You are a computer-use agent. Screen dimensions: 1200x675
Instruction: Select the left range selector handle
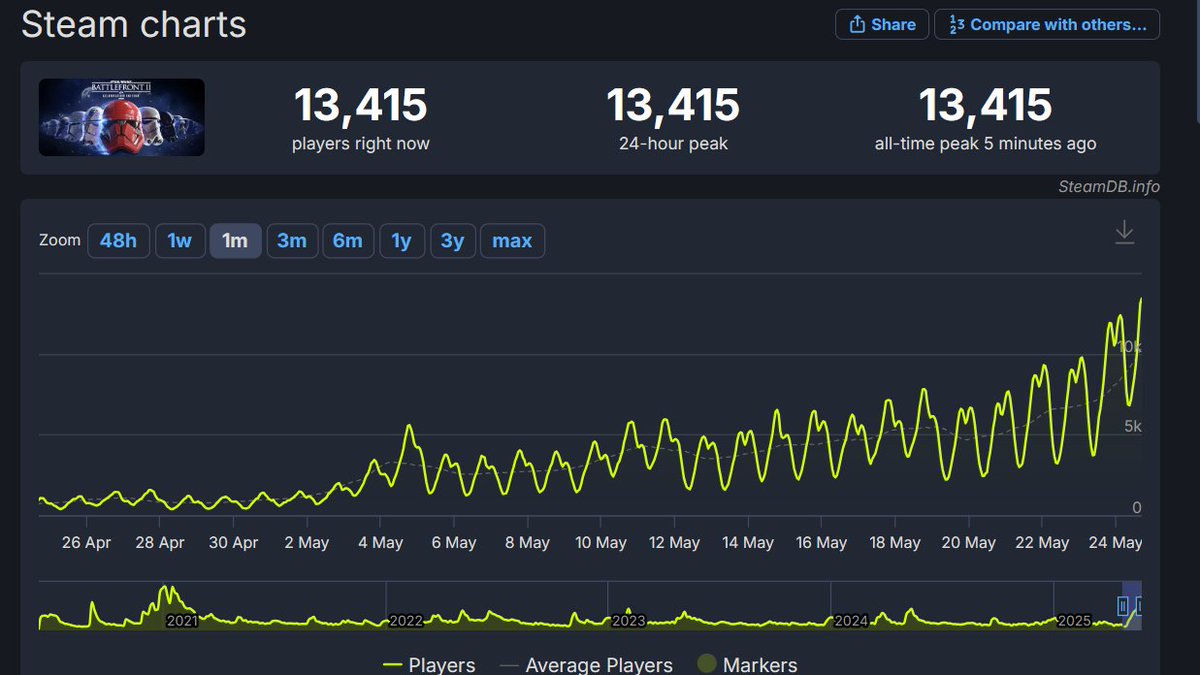(1122, 606)
